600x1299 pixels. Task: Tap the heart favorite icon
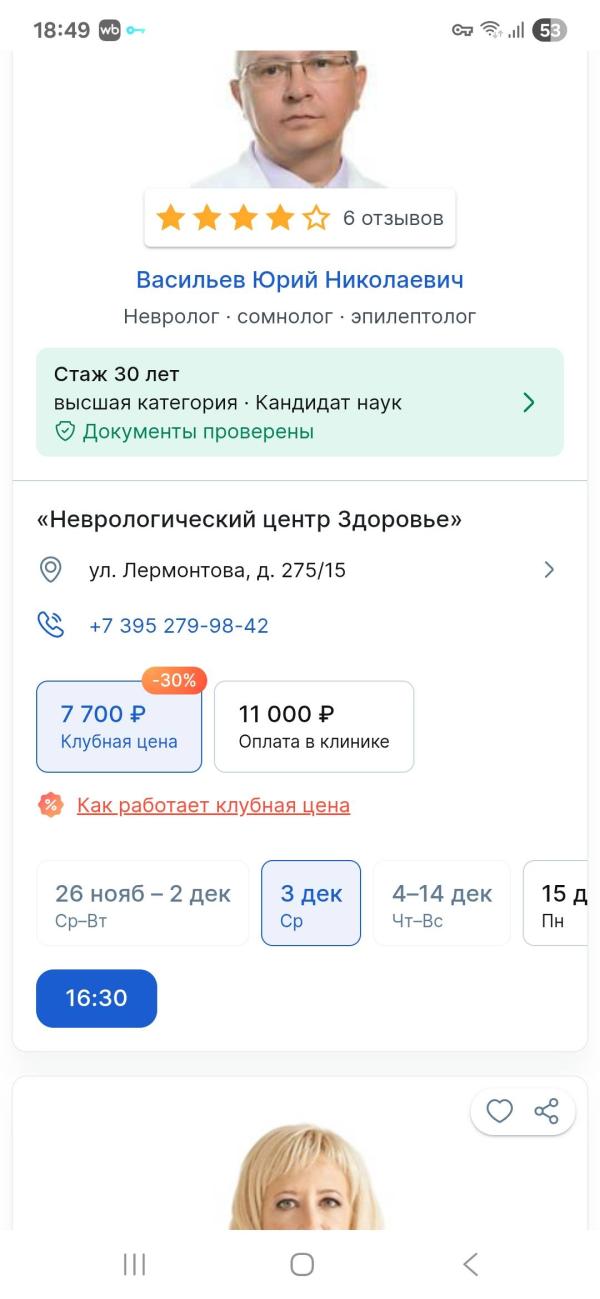click(x=499, y=1111)
